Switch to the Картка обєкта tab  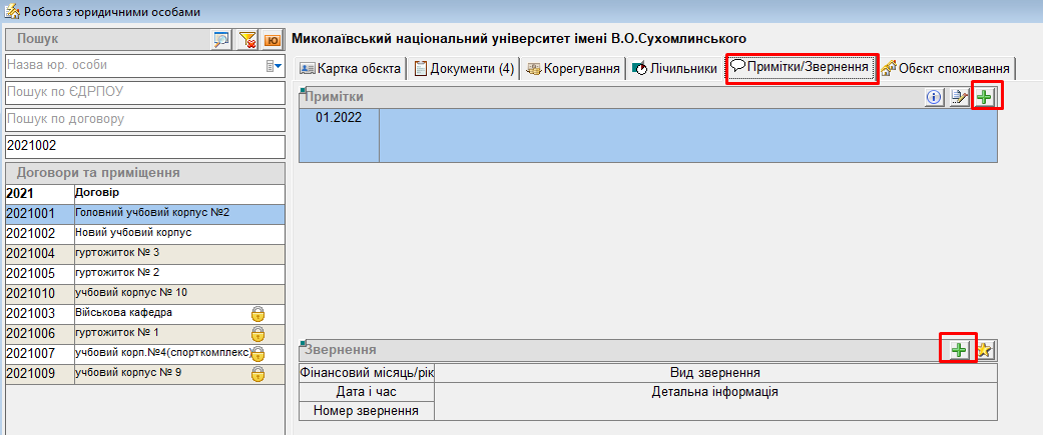coord(351,69)
